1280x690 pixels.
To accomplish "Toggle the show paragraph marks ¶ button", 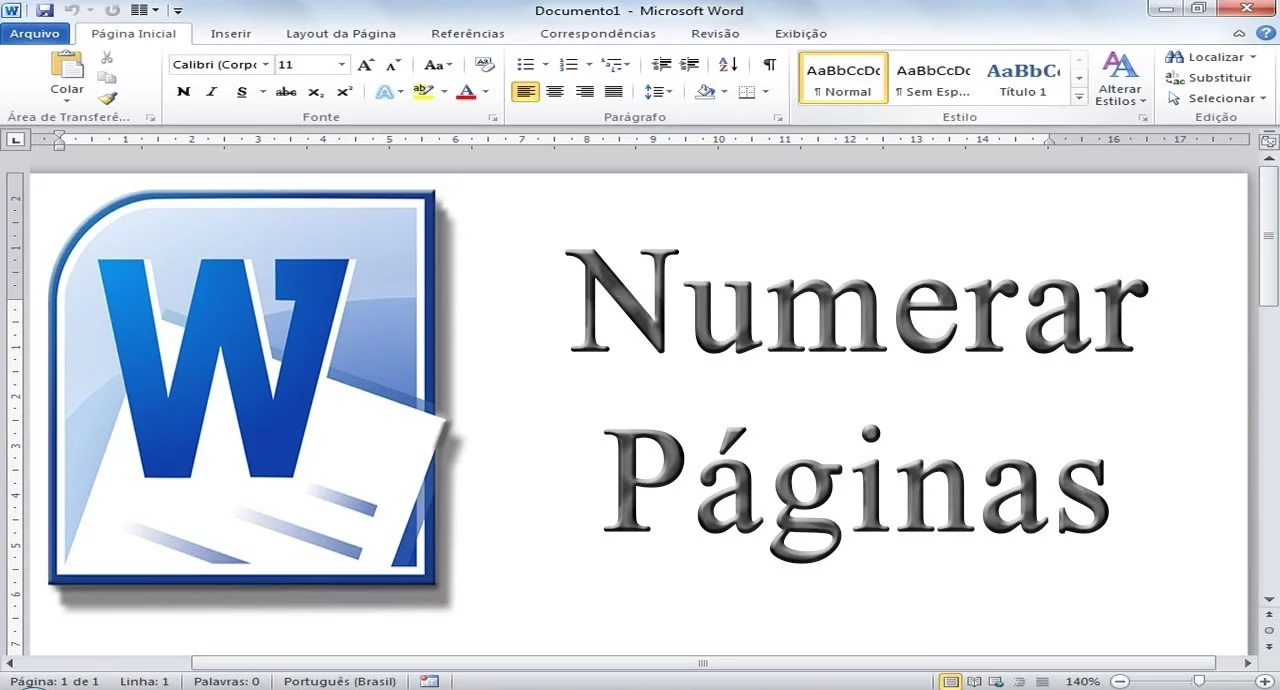I will tap(769, 65).
